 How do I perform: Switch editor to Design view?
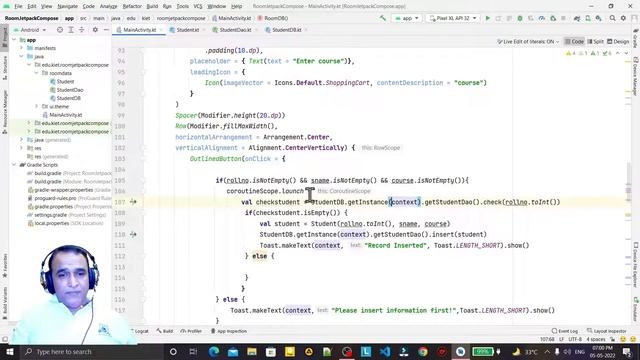point(618,42)
